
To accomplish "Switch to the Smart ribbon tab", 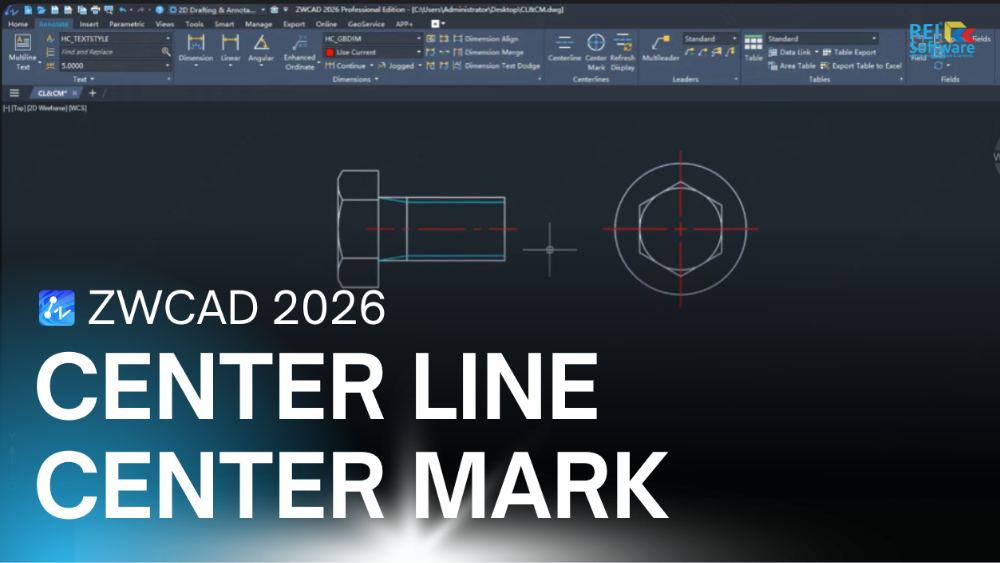I will click(224, 24).
